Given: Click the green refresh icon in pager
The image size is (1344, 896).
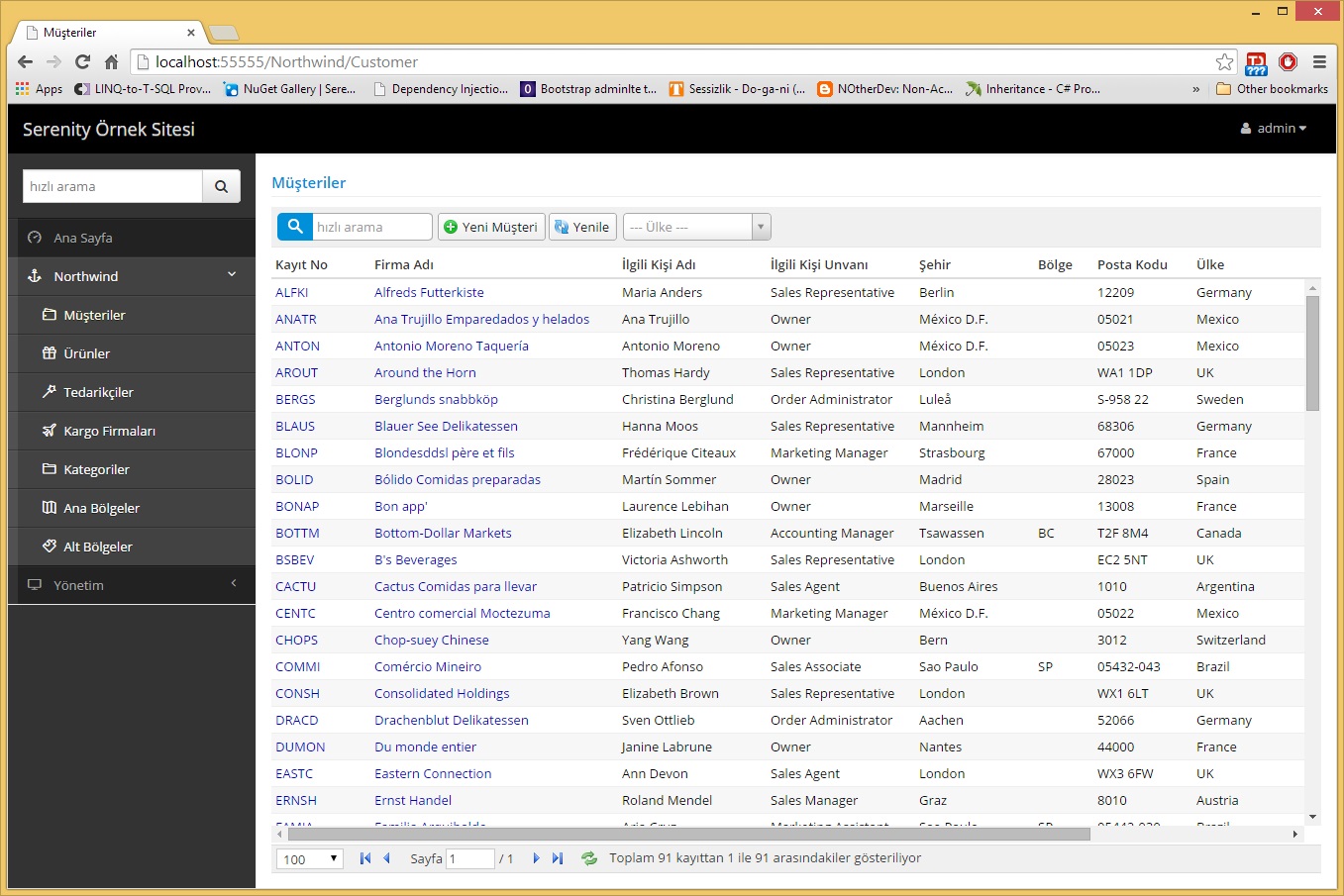Looking at the screenshot, I should click(x=589, y=858).
